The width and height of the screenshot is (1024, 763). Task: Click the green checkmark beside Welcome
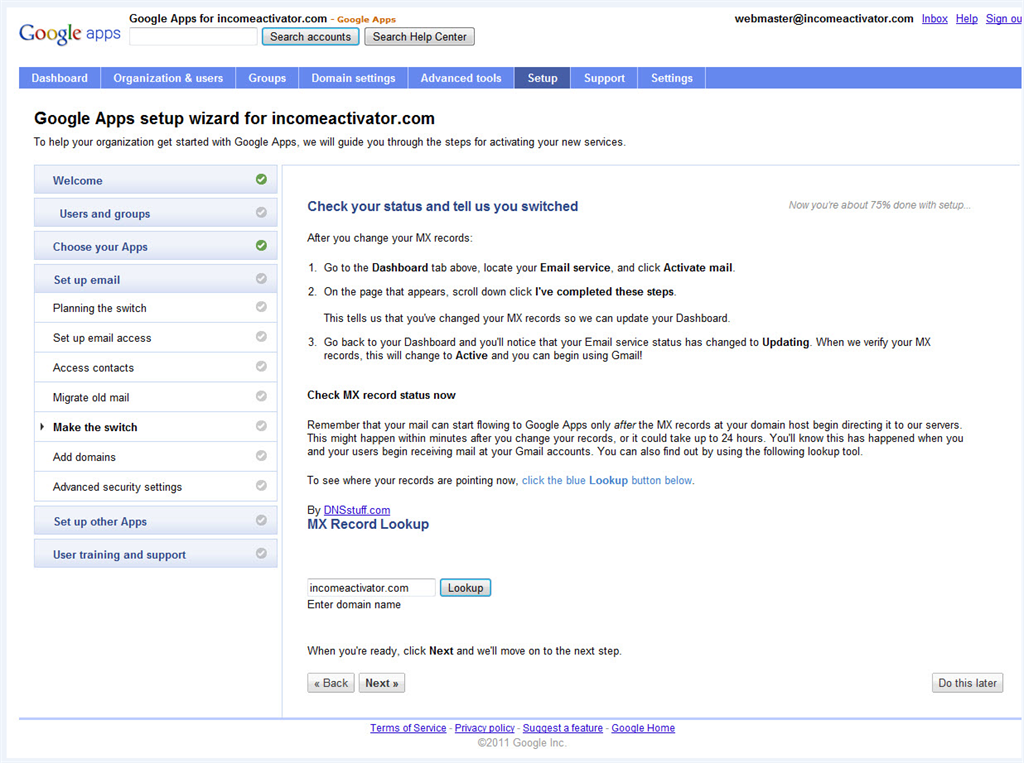261,179
